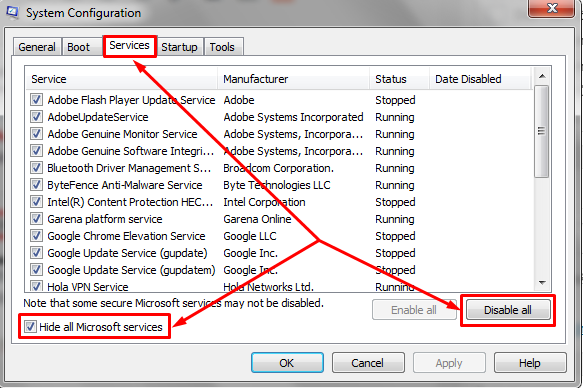Open Help for System Configuration
This screenshot has width=583, height=388.
530,363
